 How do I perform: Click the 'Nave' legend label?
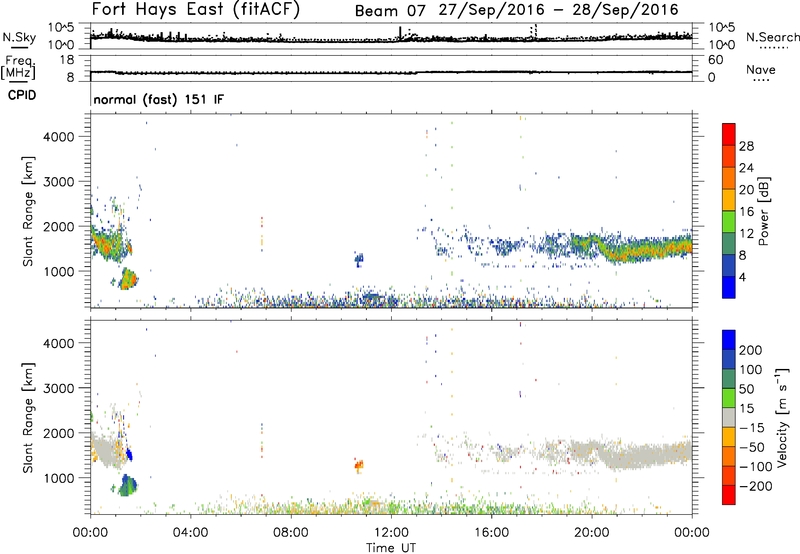coord(761,69)
